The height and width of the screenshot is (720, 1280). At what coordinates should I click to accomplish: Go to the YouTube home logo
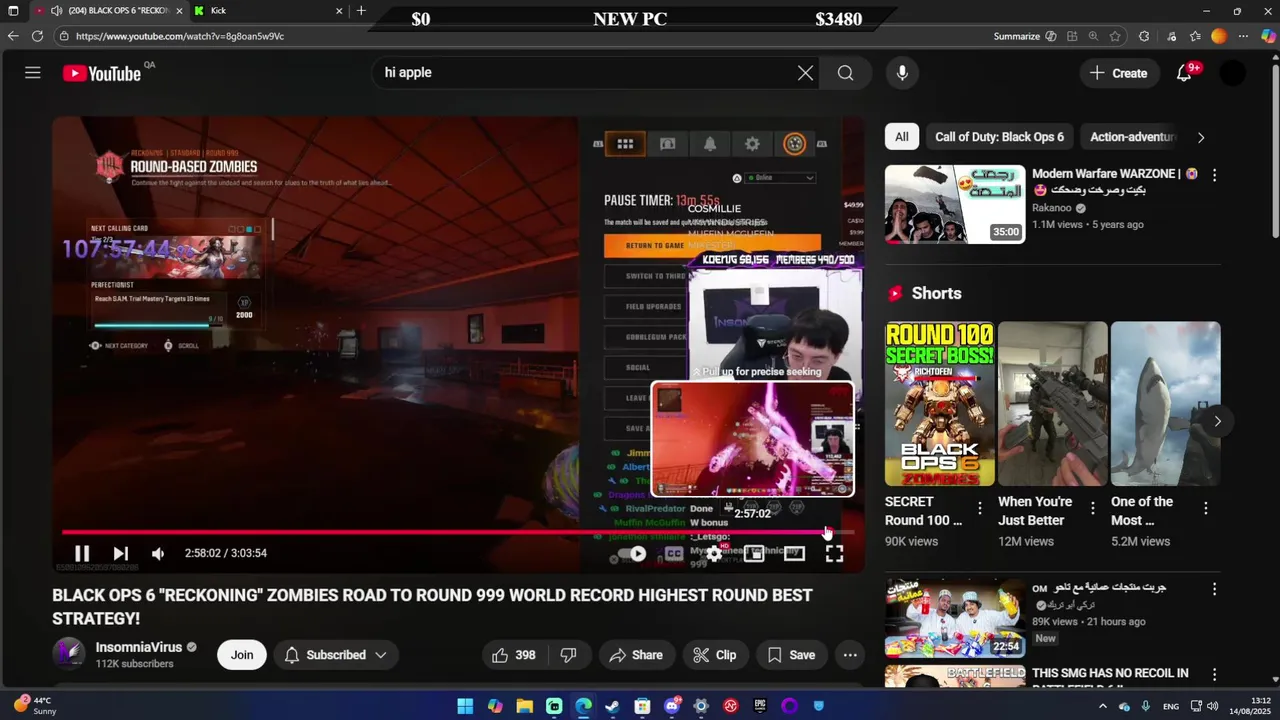[102, 73]
